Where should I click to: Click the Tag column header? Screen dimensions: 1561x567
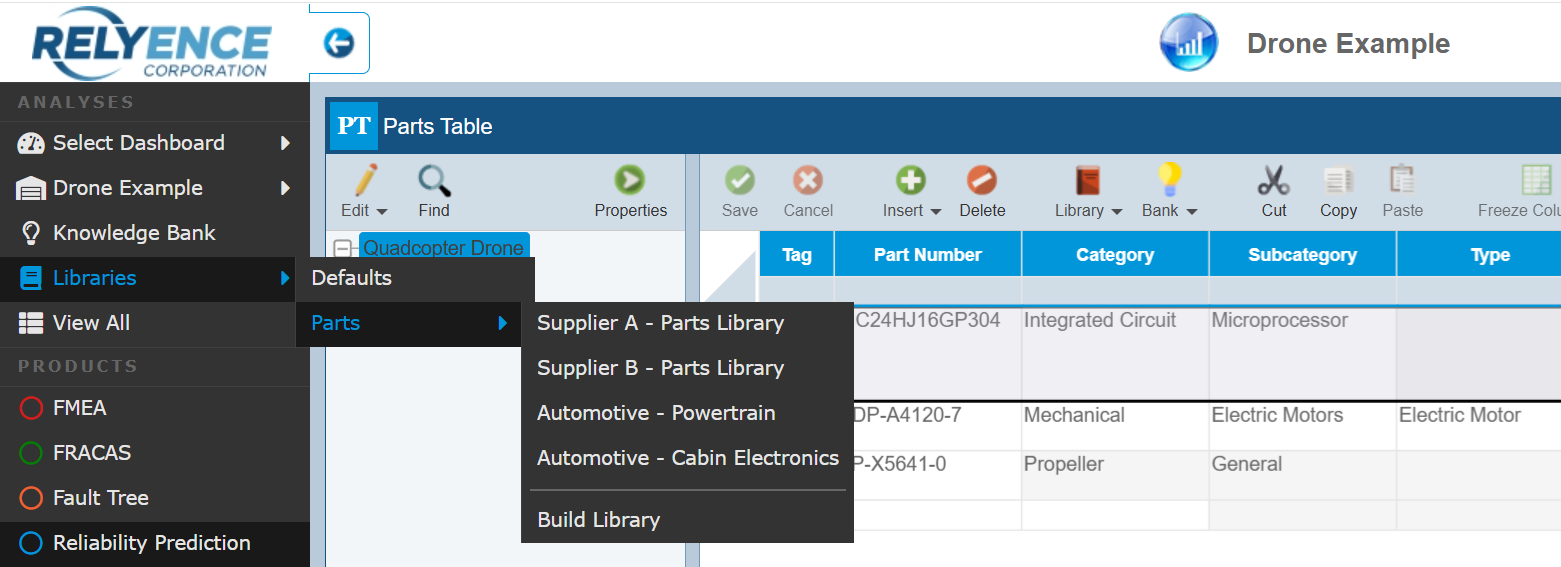tap(797, 254)
